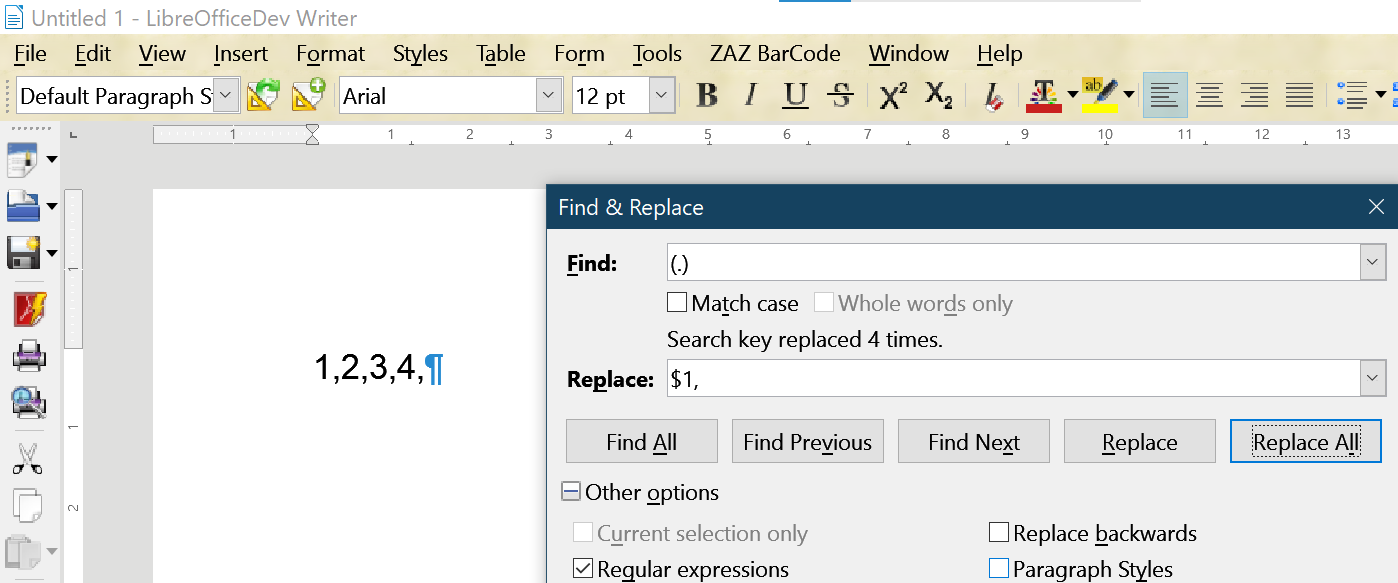Align text to center
This screenshot has width=1398, height=583.
[x=1209, y=94]
